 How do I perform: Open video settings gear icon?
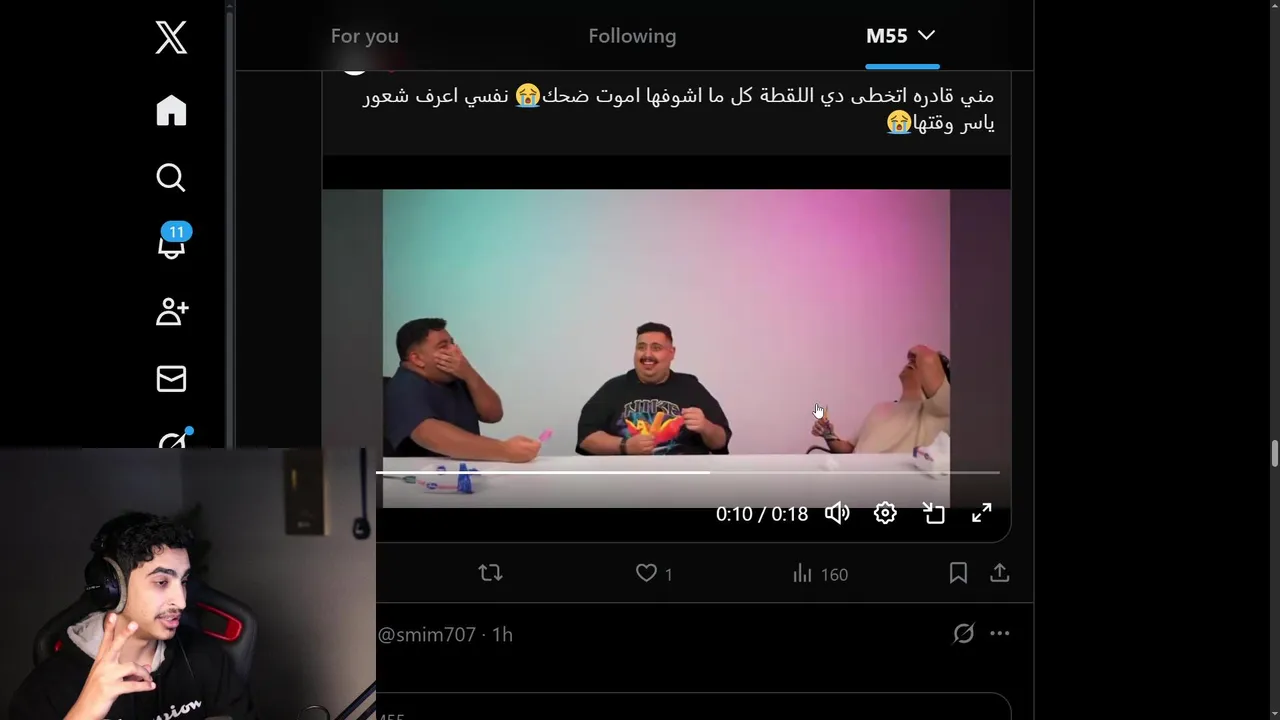click(885, 513)
